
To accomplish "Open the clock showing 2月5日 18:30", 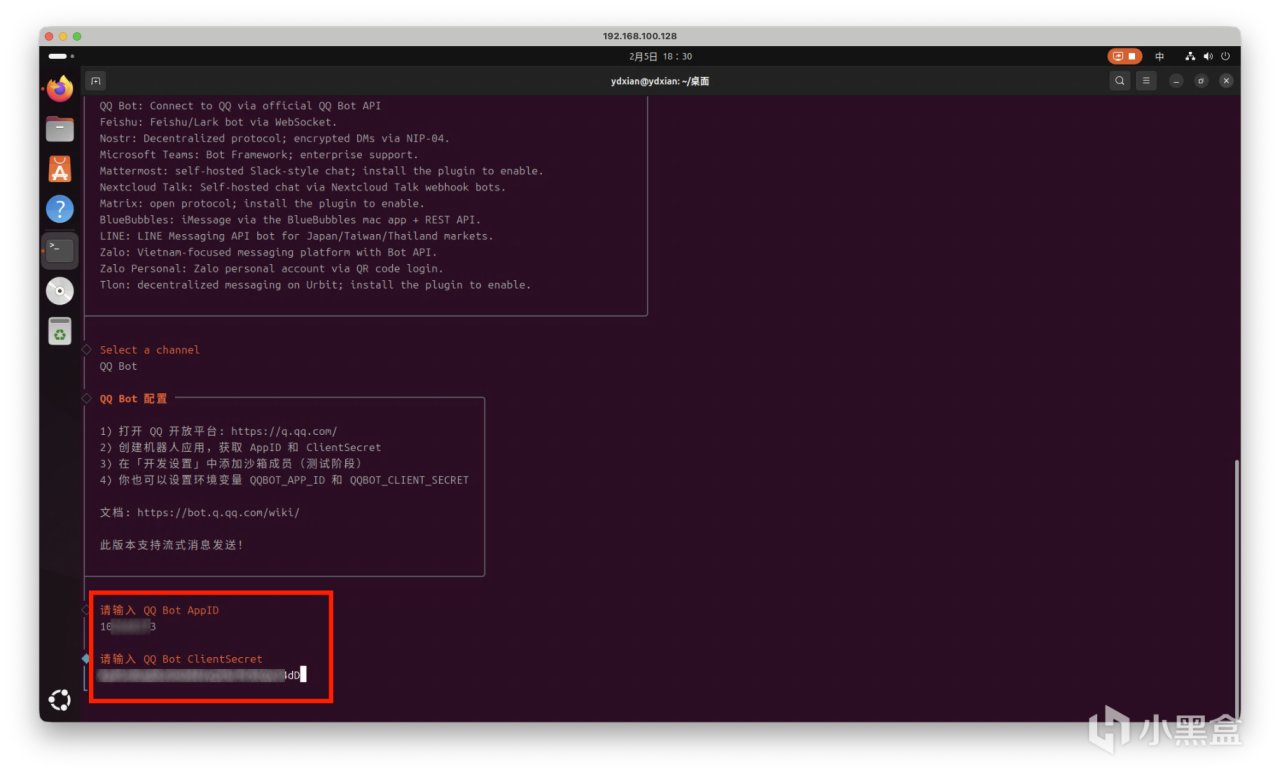I will [661, 56].
